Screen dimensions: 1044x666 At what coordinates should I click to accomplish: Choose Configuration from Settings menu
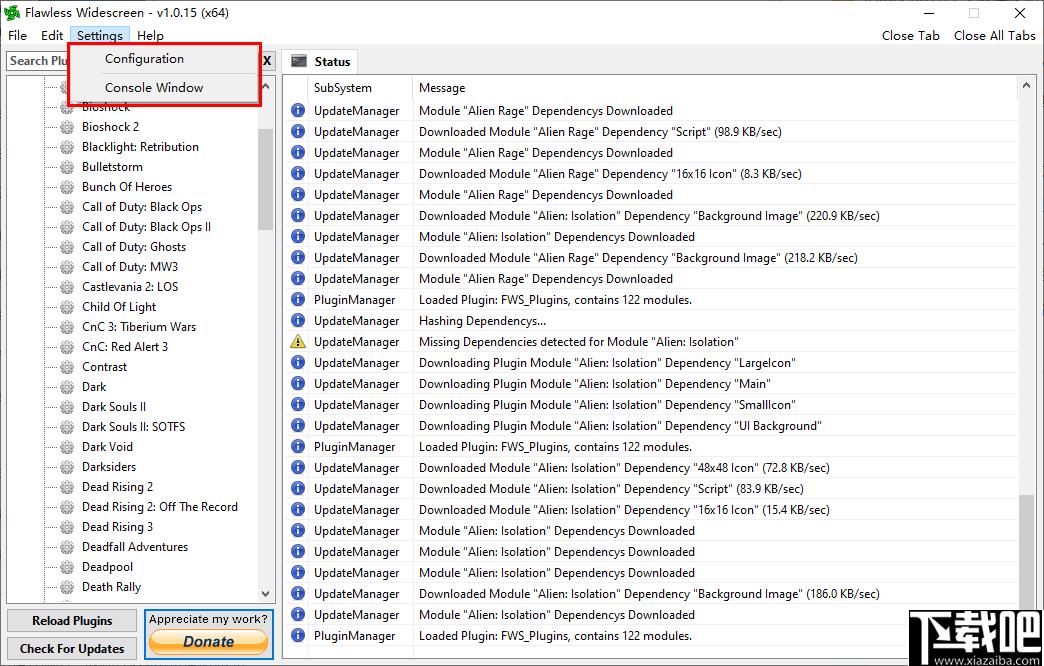144,59
